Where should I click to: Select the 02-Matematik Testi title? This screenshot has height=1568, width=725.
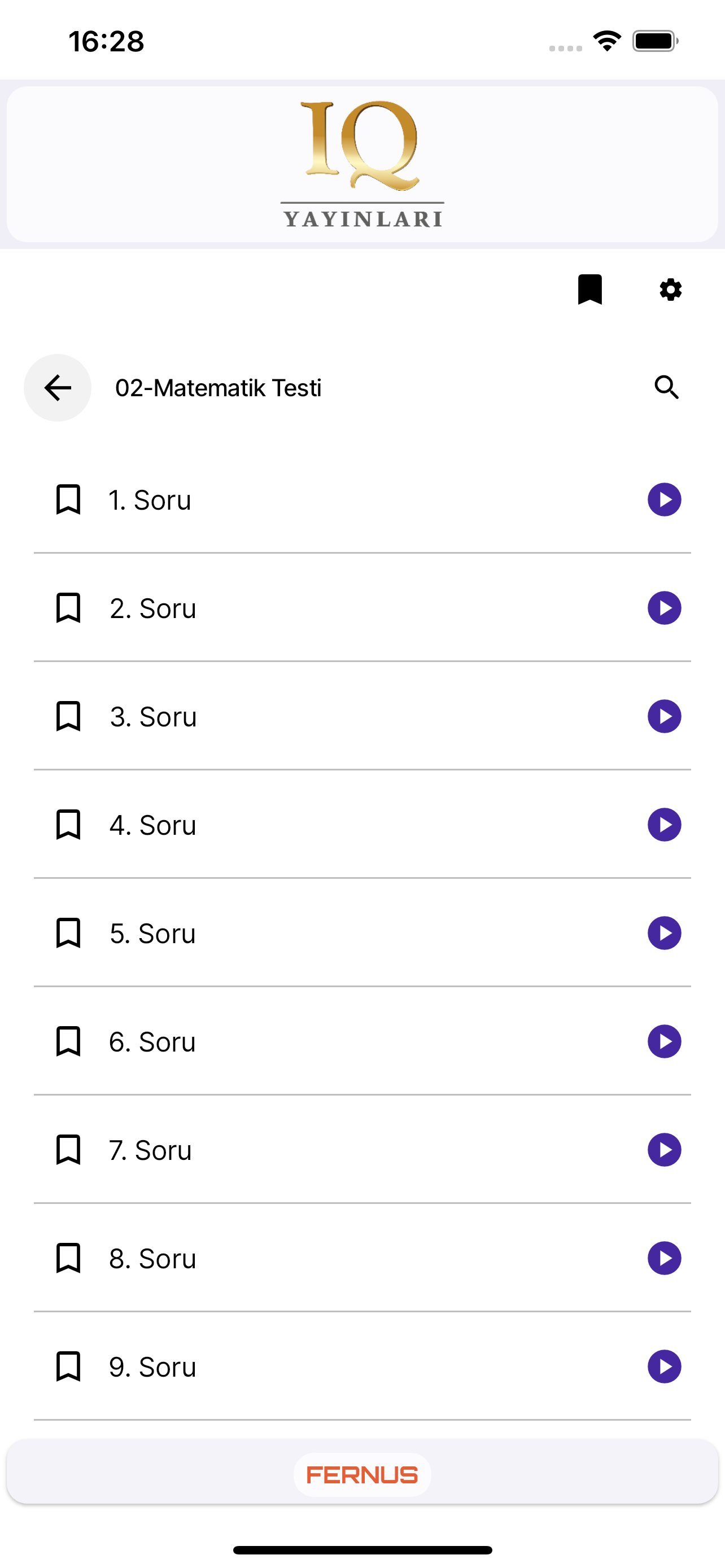click(218, 388)
